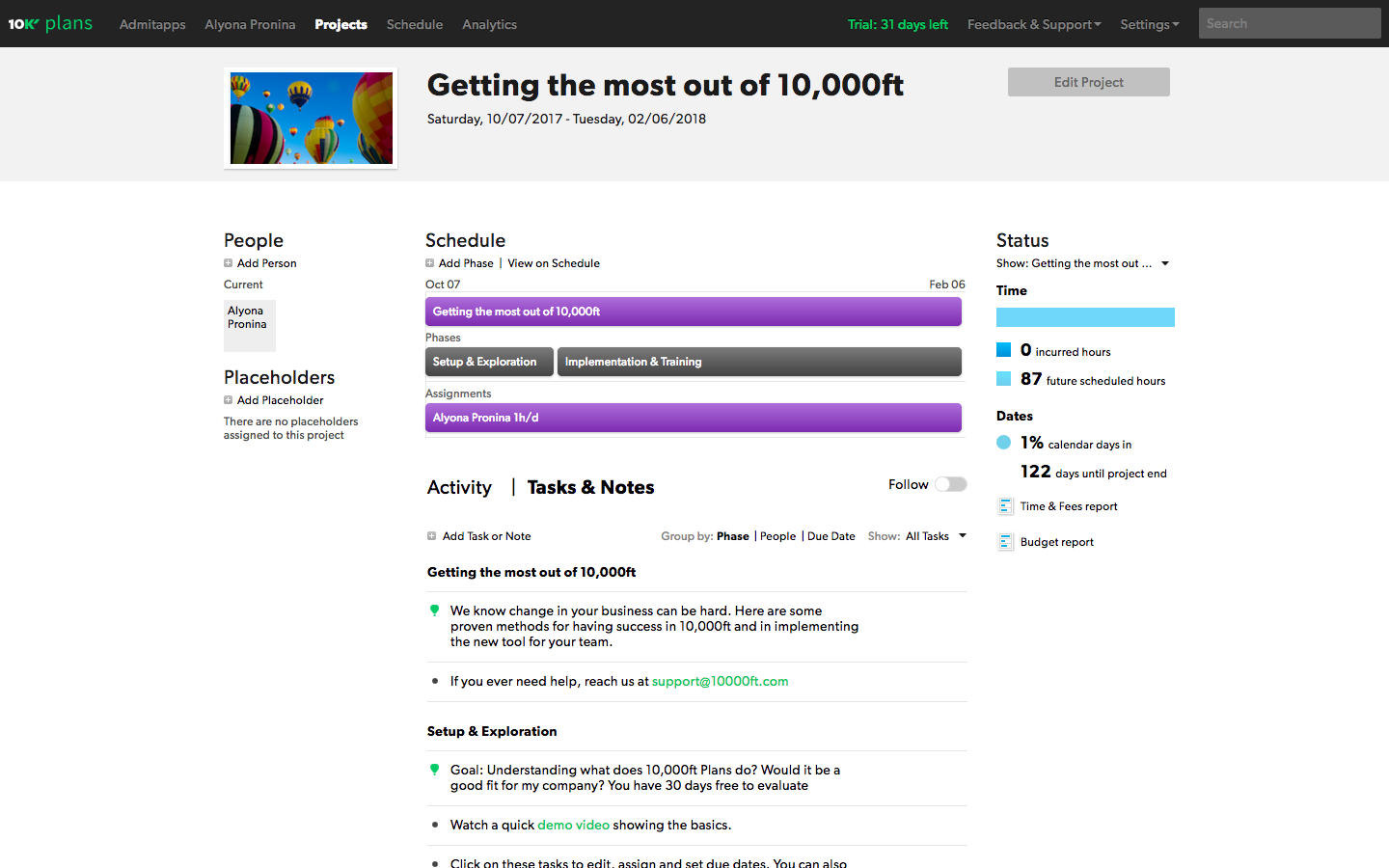Viewport: 1389px width, 868px height.
Task: Open the Analytics nav item
Action: 489,24
